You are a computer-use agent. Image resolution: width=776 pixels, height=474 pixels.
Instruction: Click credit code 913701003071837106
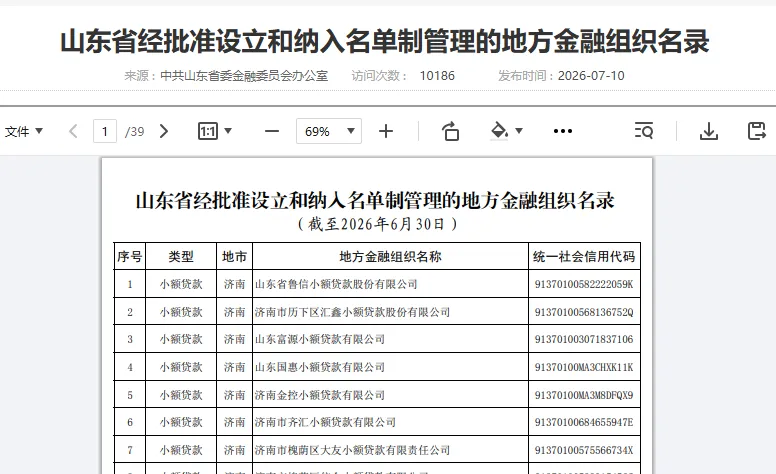(x=584, y=339)
